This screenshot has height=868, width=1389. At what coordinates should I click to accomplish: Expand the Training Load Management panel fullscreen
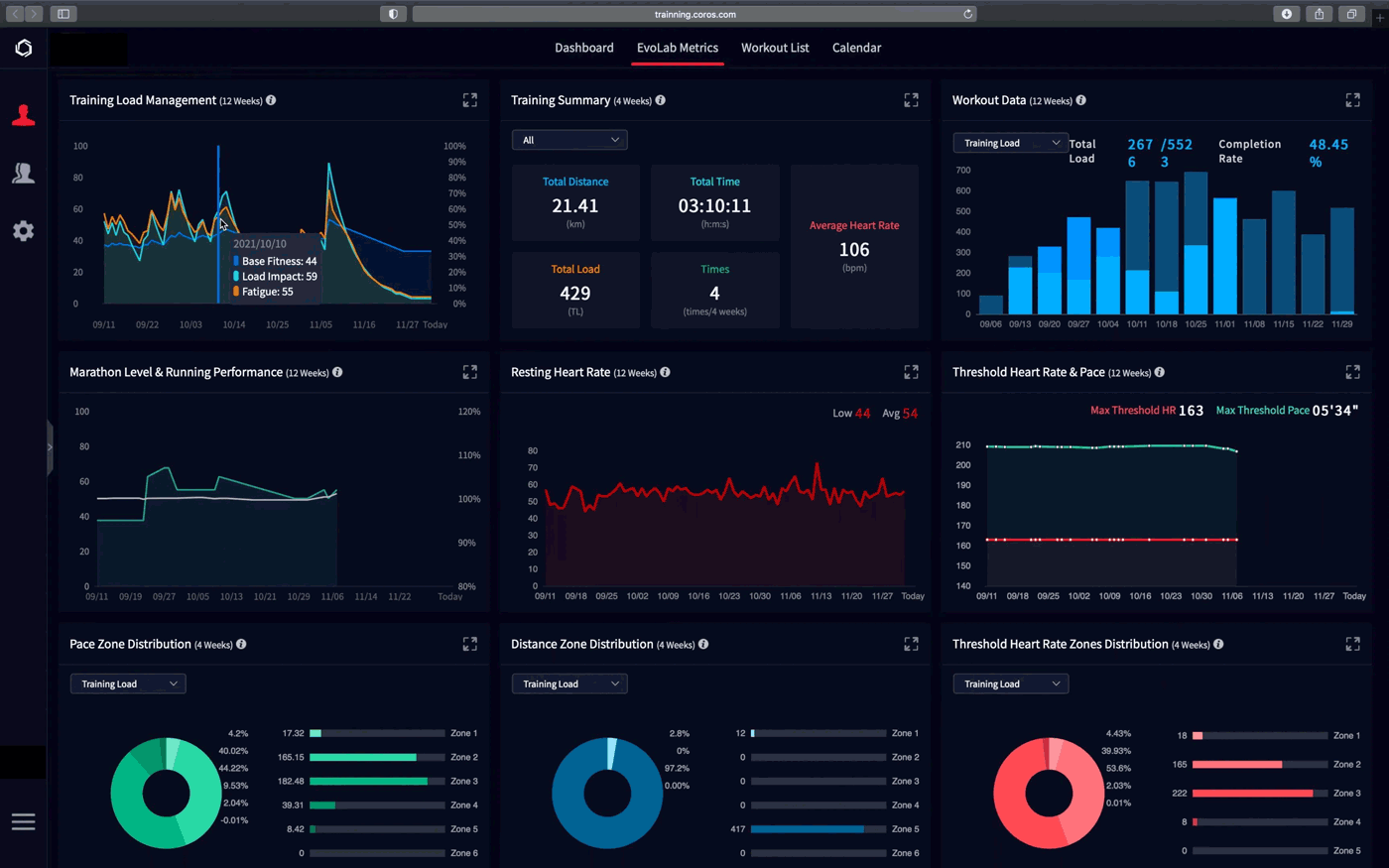470,100
